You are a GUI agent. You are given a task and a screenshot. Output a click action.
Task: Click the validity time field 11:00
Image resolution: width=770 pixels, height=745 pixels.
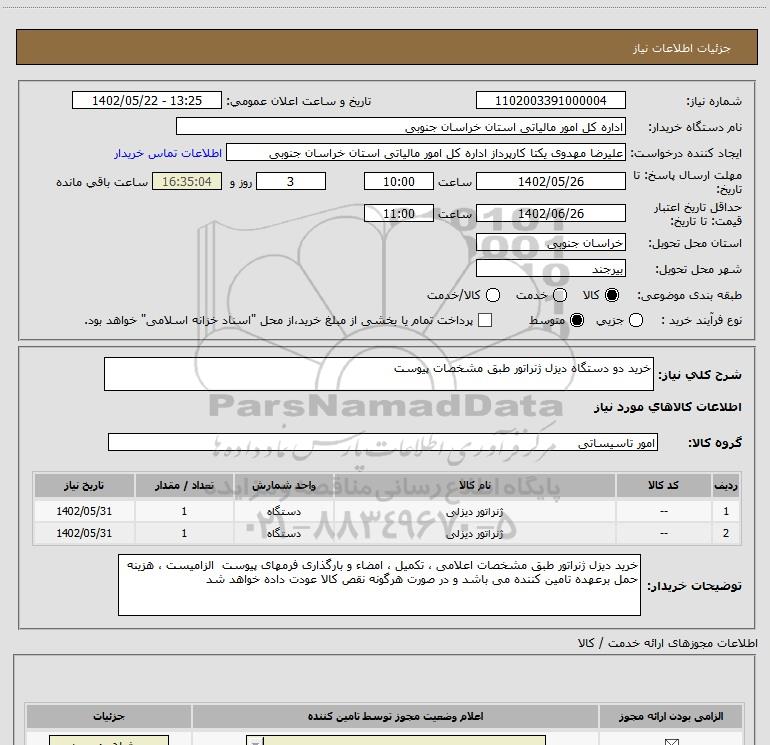point(399,213)
